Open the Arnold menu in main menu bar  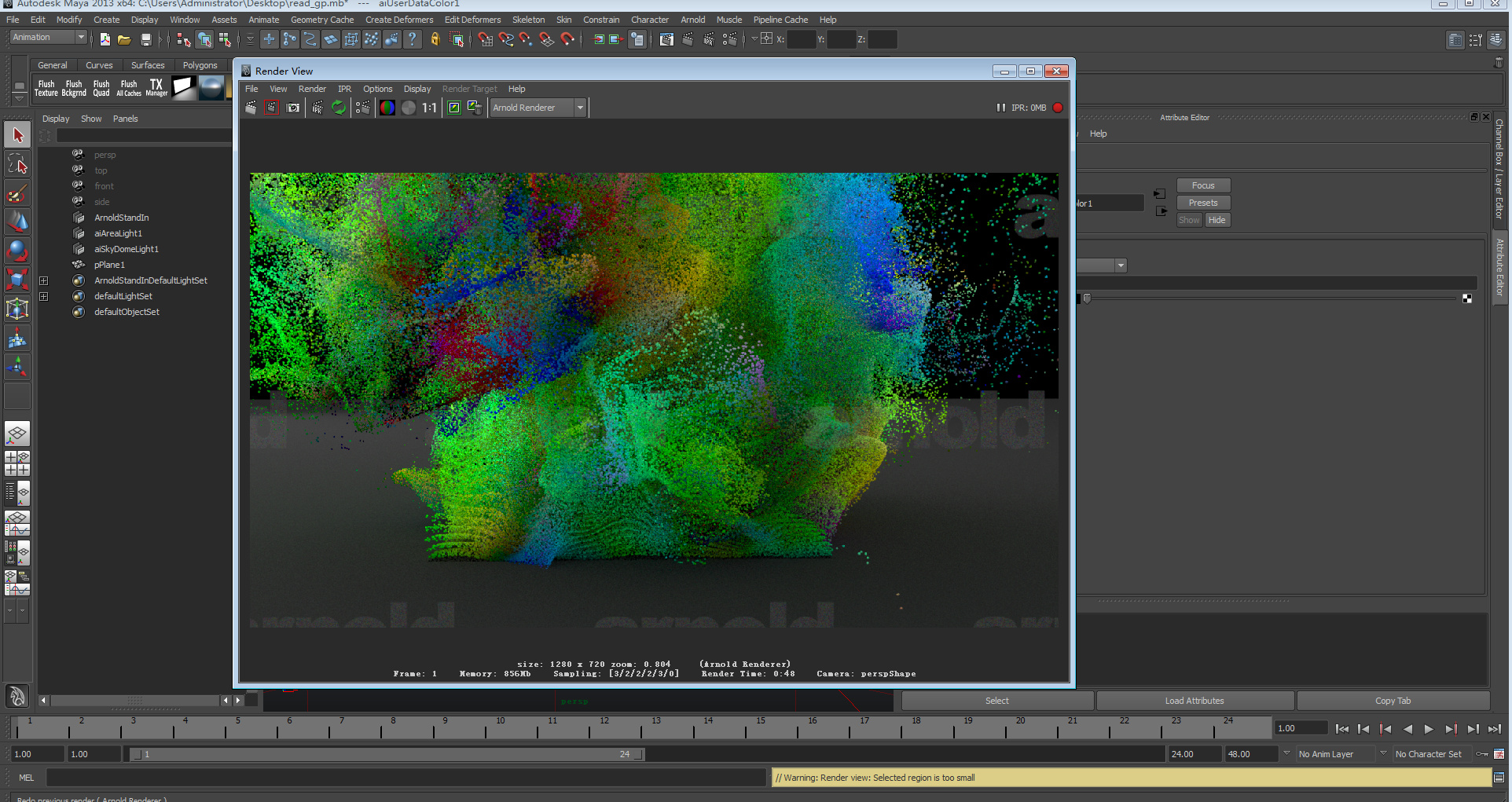(692, 20)
